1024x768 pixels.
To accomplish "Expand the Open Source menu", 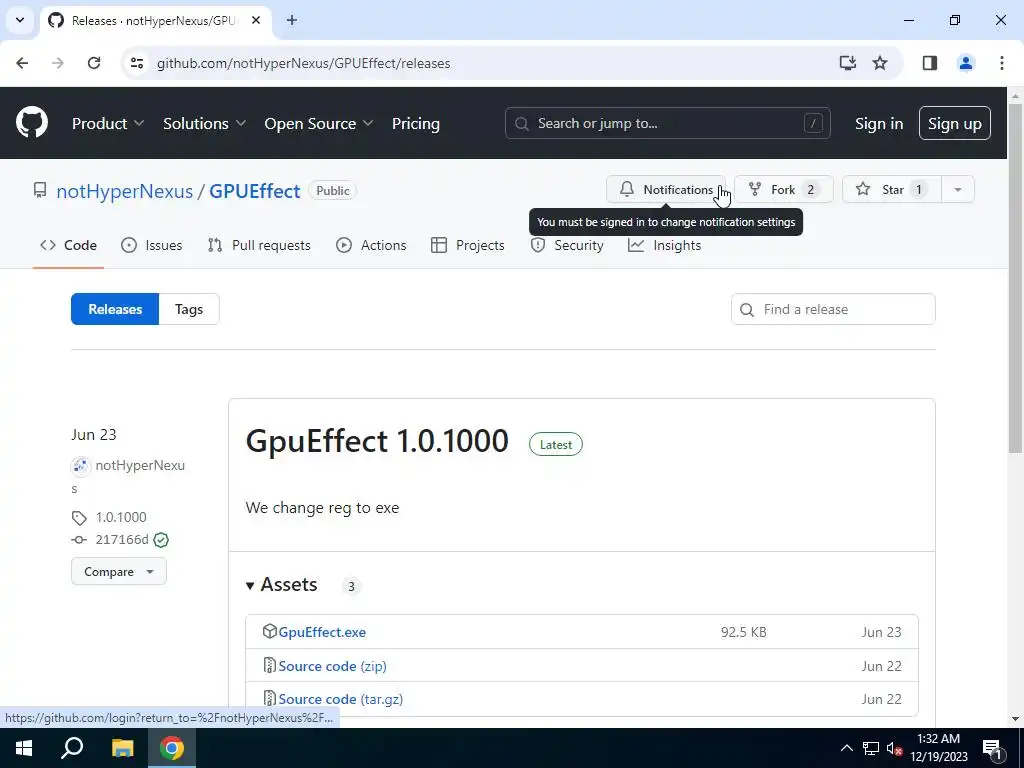I will pyautogui.click(x=319, y=123).
